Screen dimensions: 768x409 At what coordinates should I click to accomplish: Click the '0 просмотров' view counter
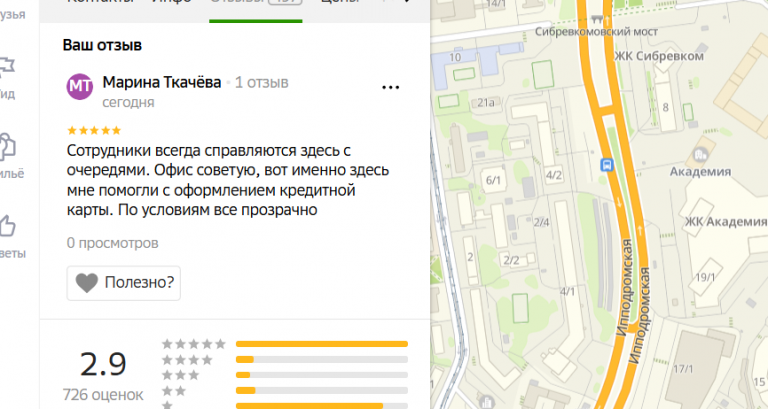113,243
